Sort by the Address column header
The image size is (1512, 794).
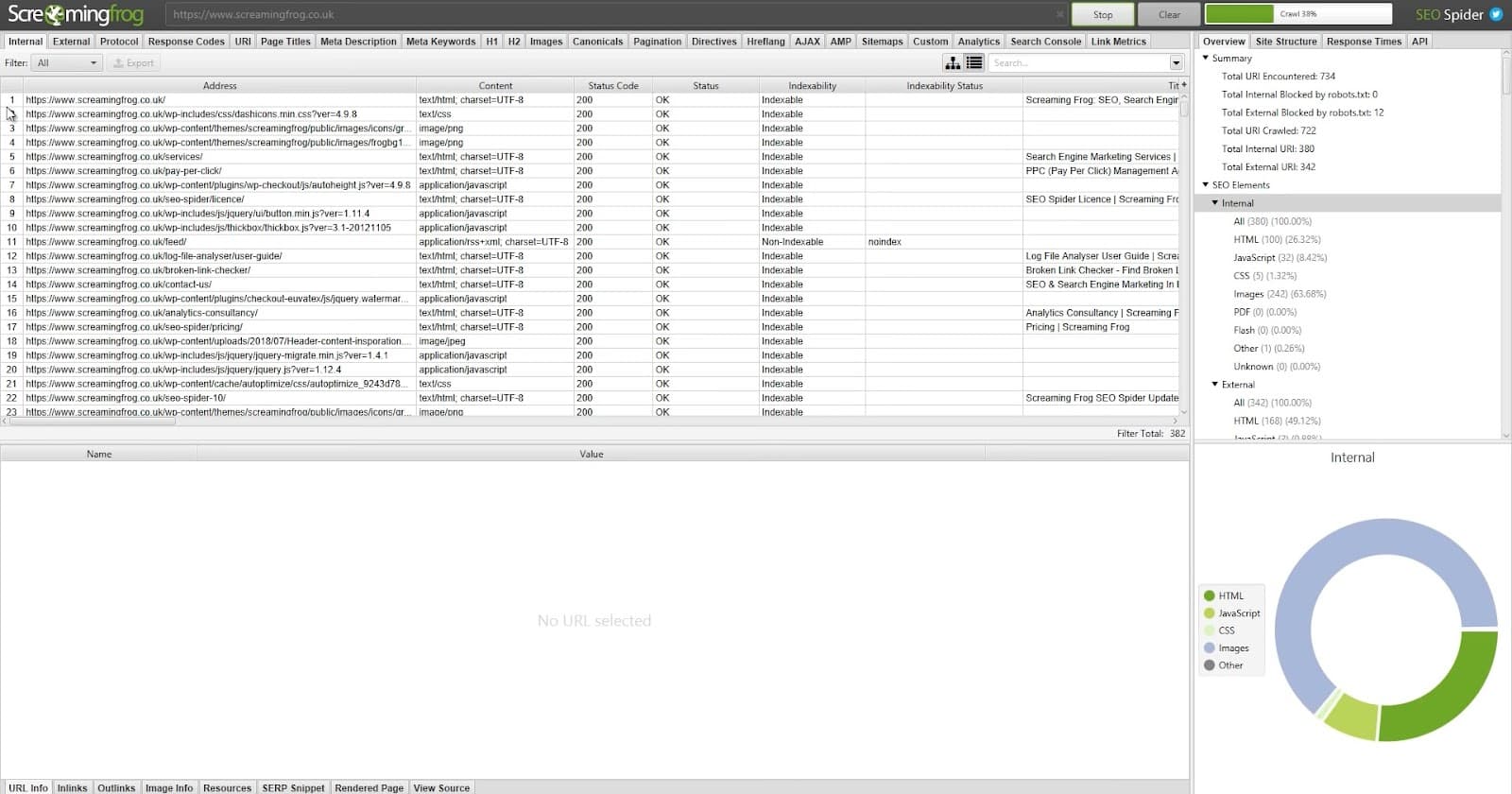click(219, 86)
